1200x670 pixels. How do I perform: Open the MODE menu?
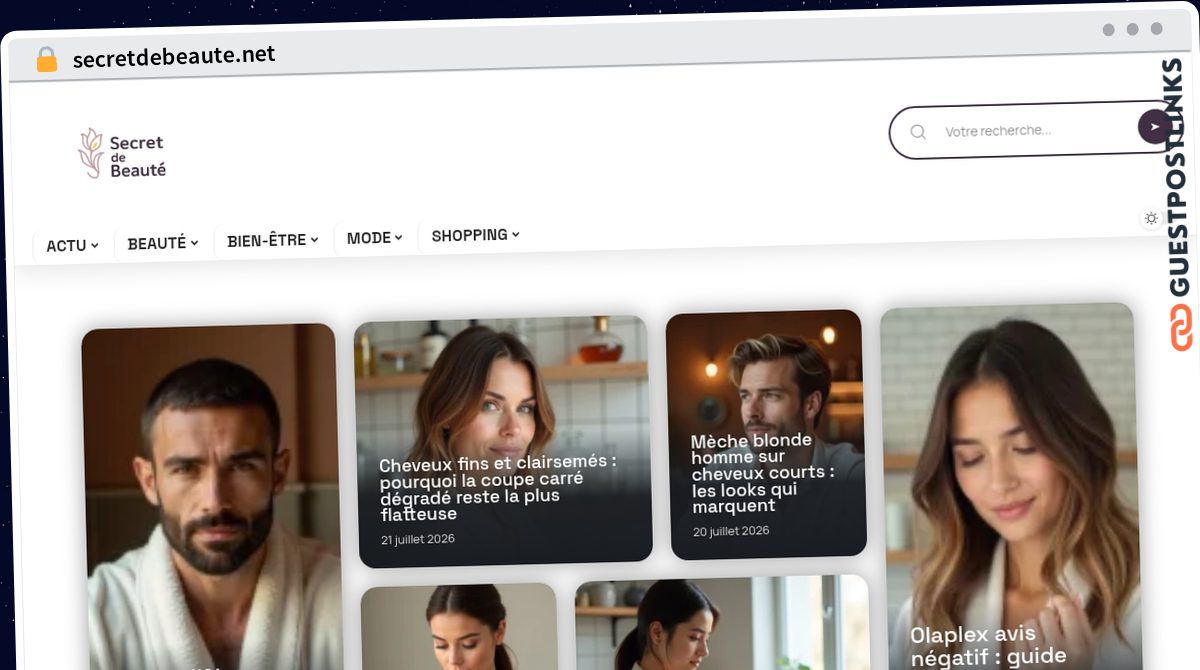coord(374,238)
